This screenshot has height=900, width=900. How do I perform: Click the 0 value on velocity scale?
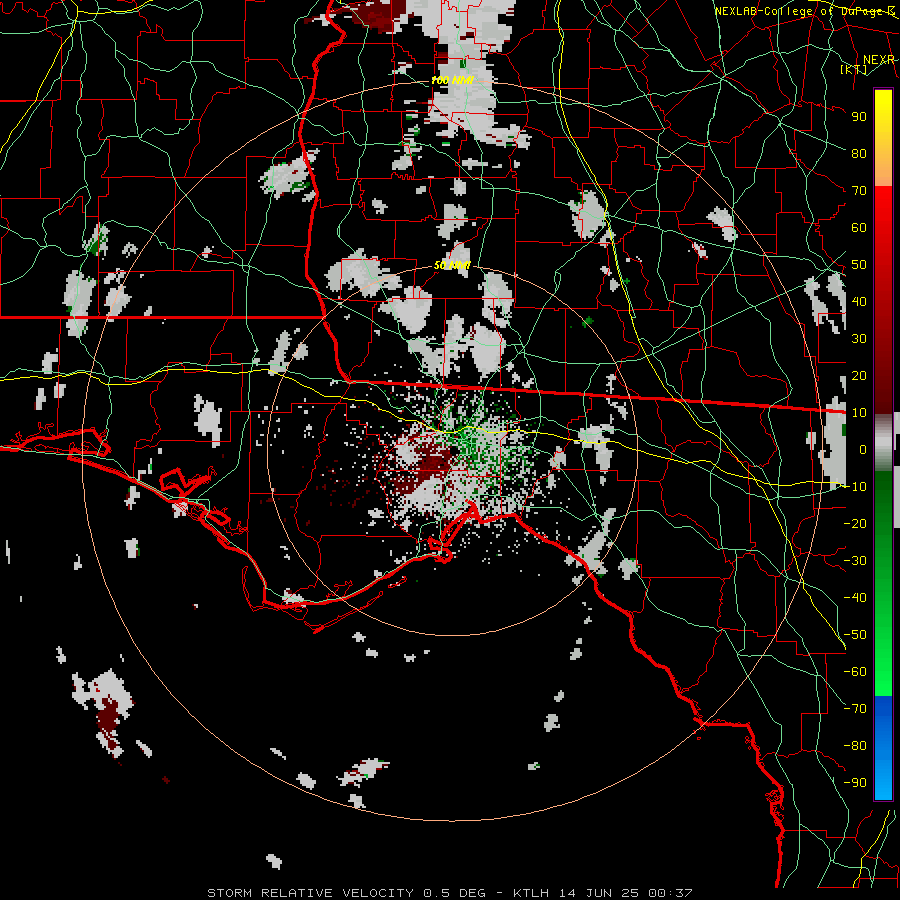coord(863,450)
